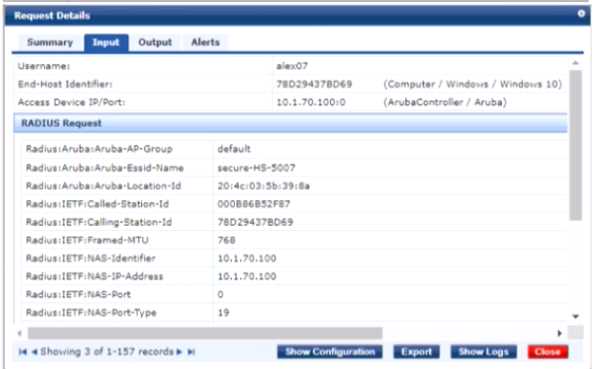Click the Show Logs button
The height and width of the screenshot is (369, 596).
pyautogui.click(x=483, y=352)
